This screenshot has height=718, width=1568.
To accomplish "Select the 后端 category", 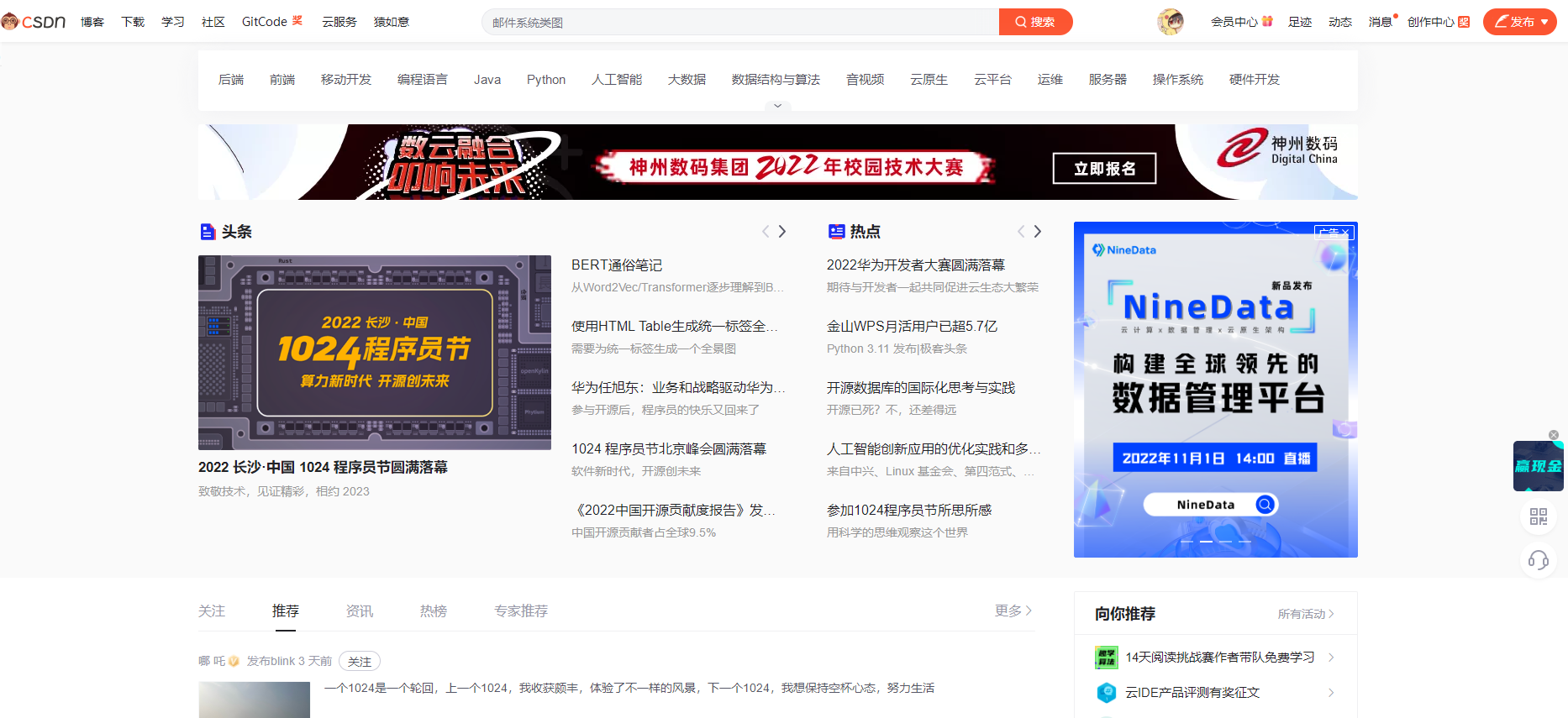I will [231, 80].
